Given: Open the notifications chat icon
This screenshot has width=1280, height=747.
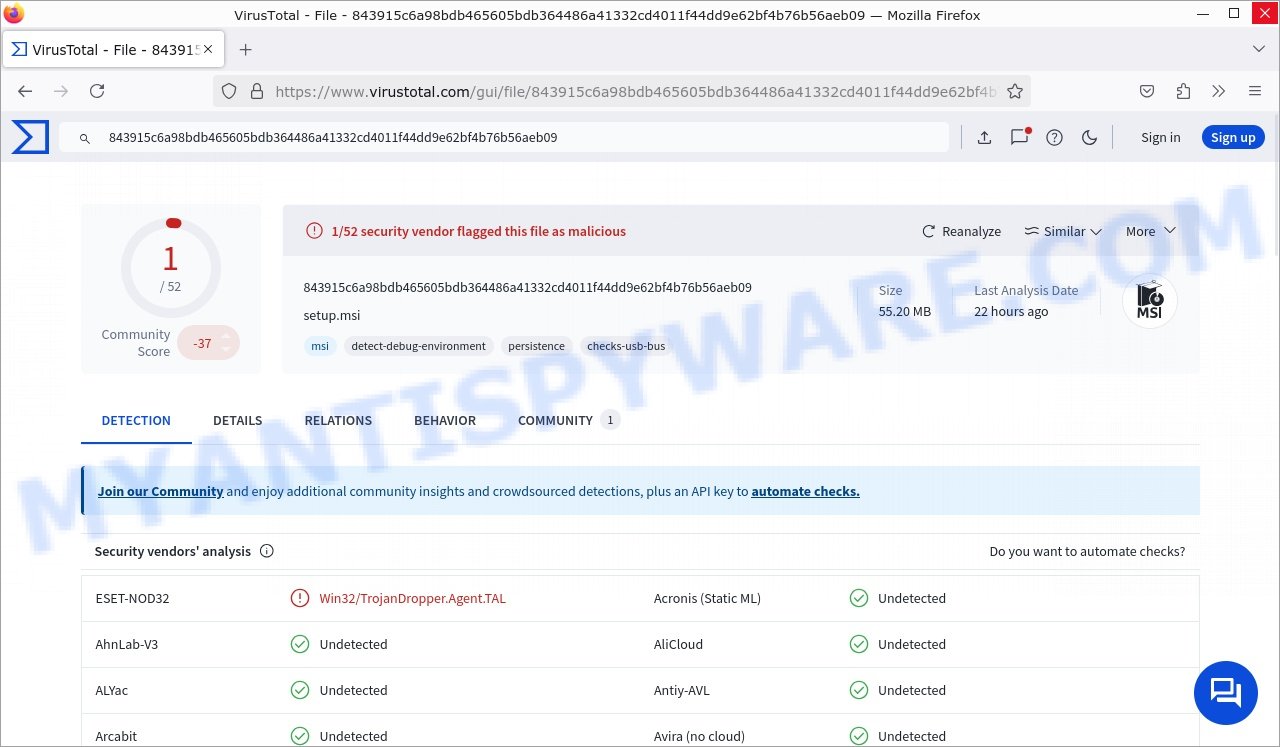Looking at the screenshot, I should click(x=1019, y=137).
